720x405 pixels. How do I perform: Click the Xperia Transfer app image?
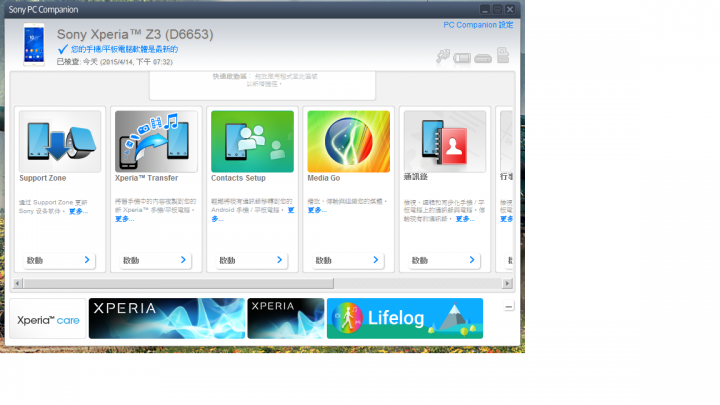coord(156,141)
